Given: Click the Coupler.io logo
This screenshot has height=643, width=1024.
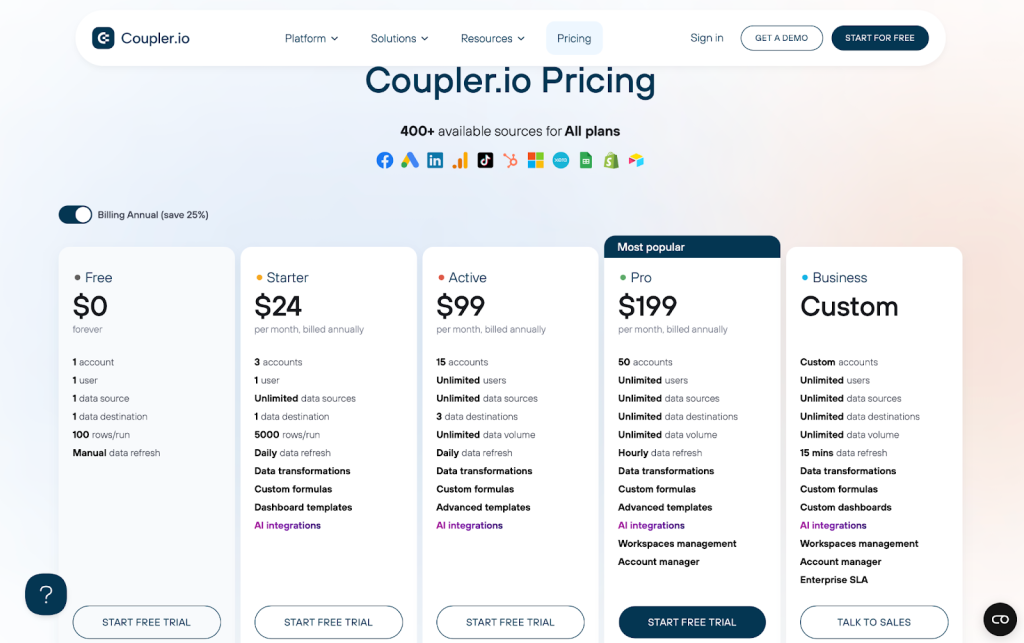Looking at the screenshot, I should click(141, 38).
